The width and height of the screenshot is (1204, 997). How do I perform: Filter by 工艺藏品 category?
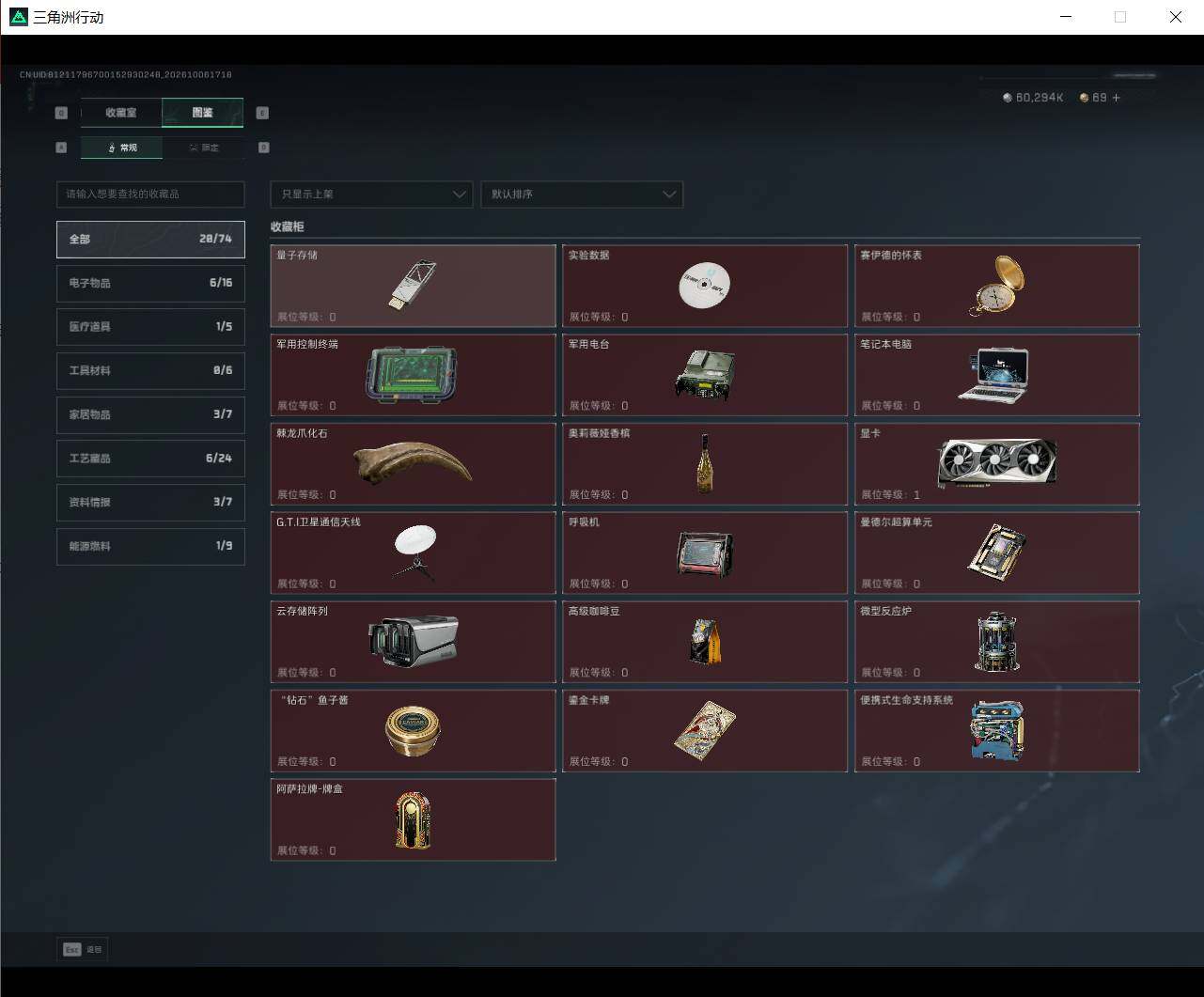(x=150, y=459)
